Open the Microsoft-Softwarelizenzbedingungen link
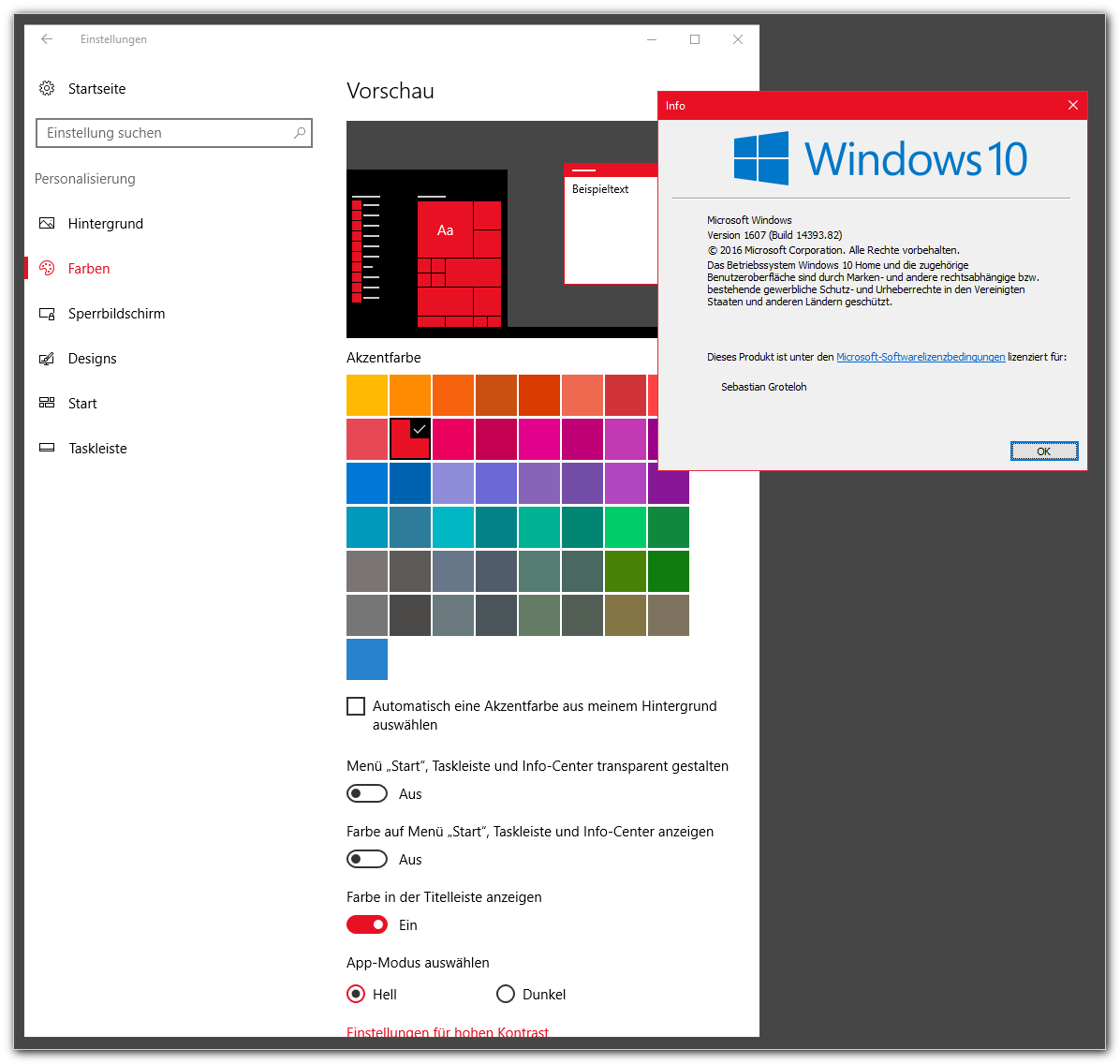Image resolution: width=1120 pixels, height=1064 pixels. coord(921,357)
